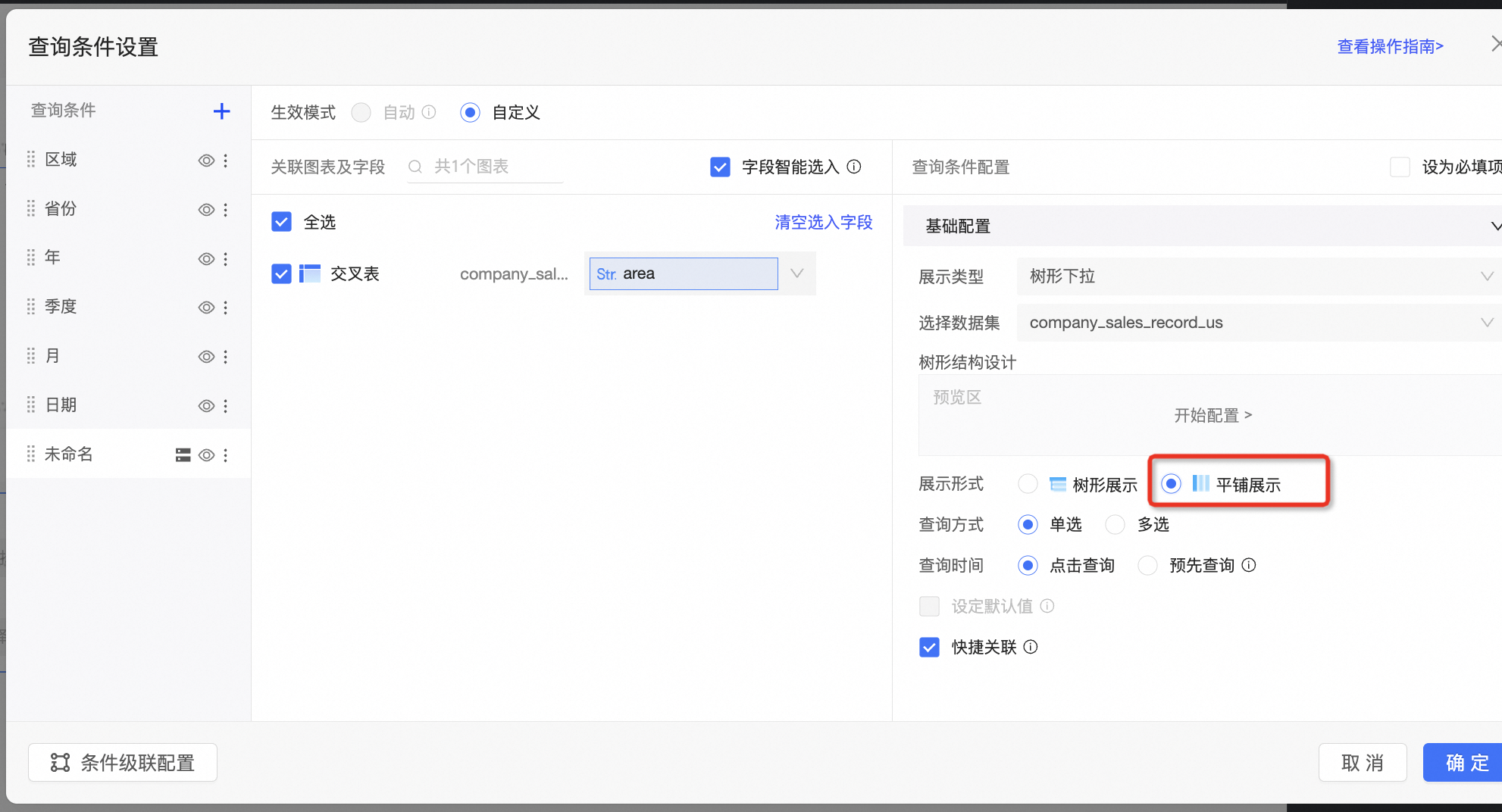Open the 展示类型 dropdown showing 树形下拉
Image resolution: width=1502 pixels, height=812 pixels.
point(1256,276)
